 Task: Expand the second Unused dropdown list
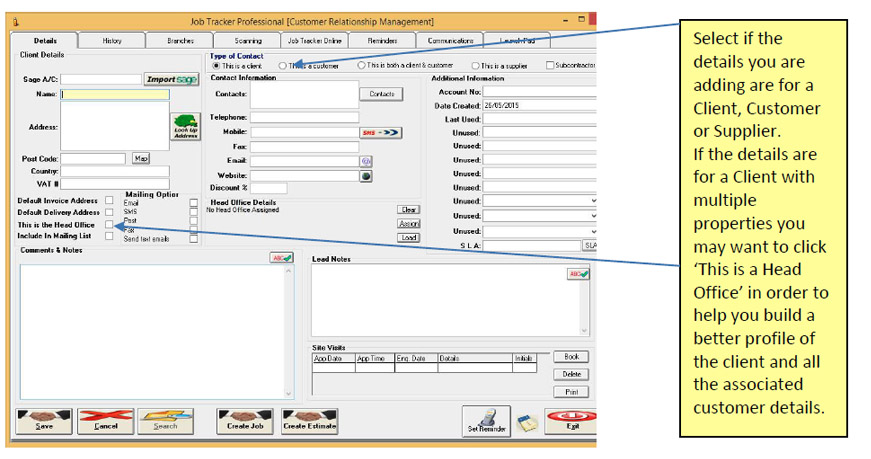pos(593,216)
